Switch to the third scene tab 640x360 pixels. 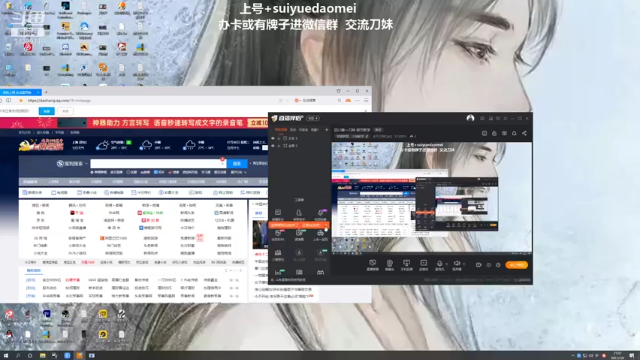(x=304, y=130)
